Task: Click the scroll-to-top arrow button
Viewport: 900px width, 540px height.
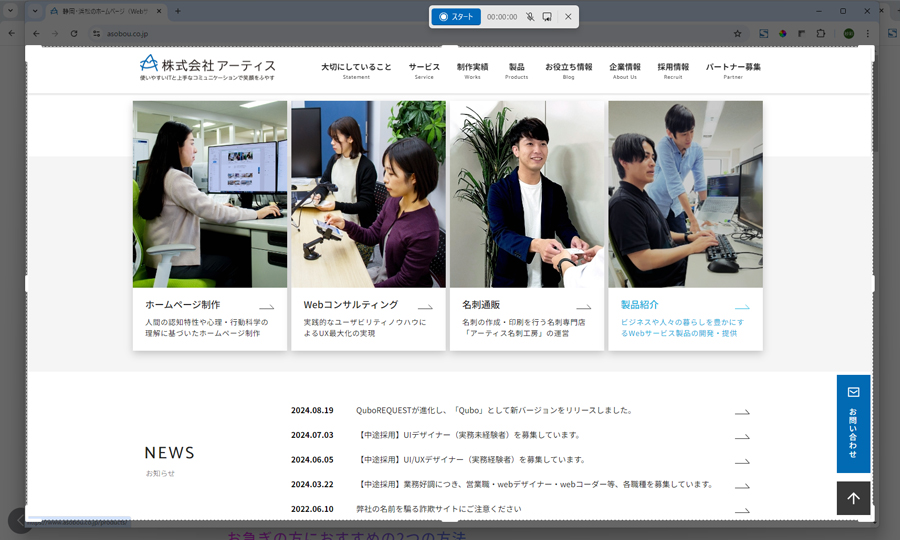Action: click(x=853, y=498)
